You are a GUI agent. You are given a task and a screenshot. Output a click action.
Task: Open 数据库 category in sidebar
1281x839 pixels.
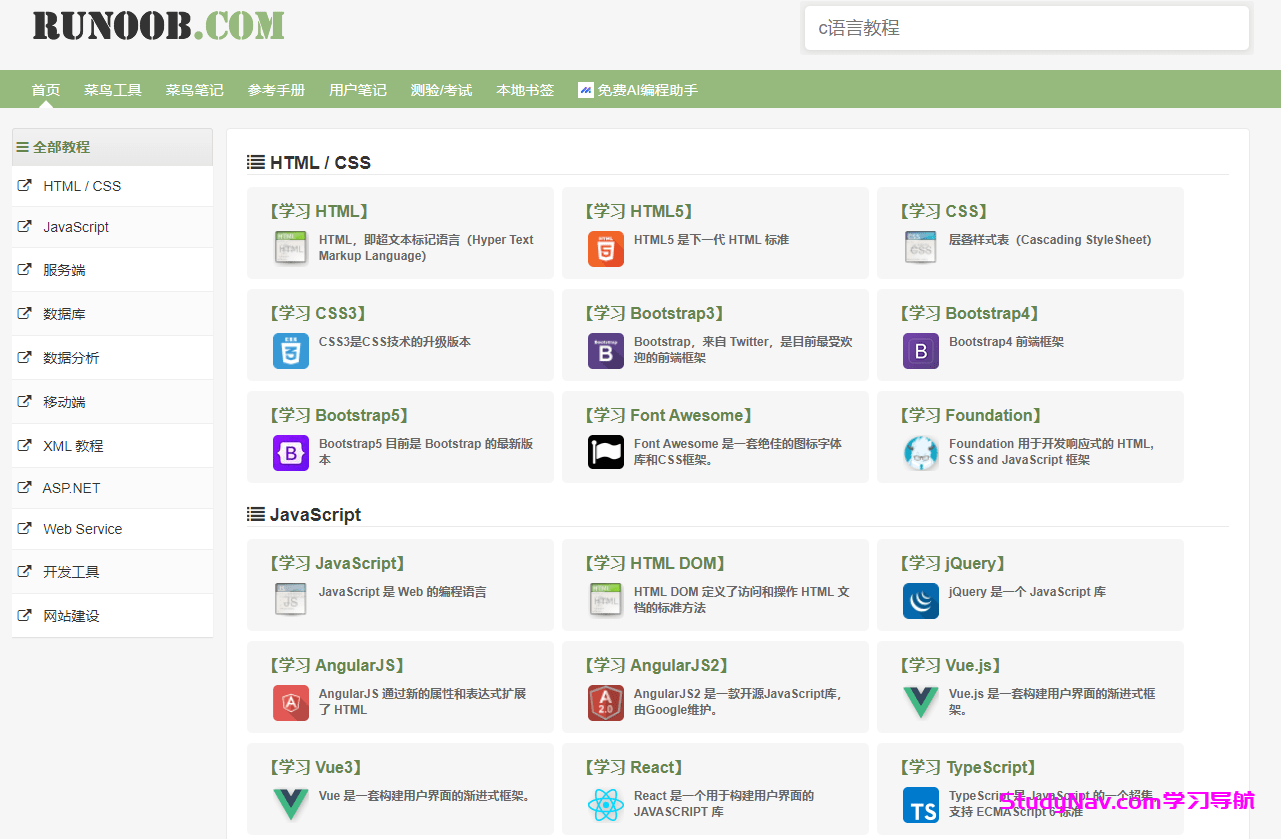(x=64, y=314)
